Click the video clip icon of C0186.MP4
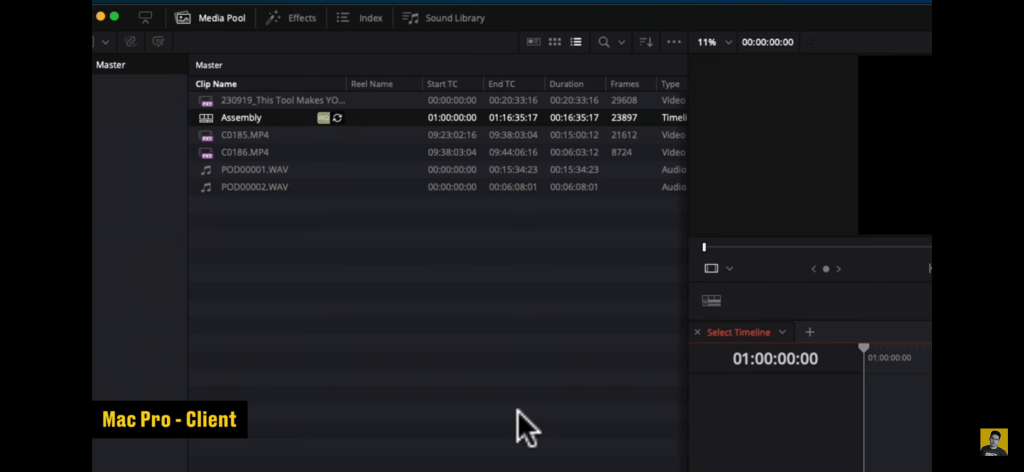Viewport: 1024px width, 472px height. (206, 153)
